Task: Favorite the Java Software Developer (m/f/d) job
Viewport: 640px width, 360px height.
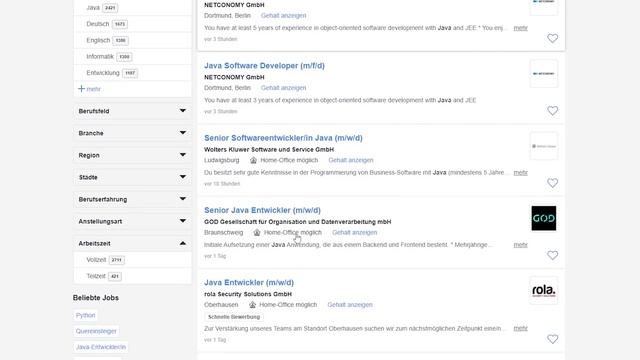Action: (x=552, y=111)
